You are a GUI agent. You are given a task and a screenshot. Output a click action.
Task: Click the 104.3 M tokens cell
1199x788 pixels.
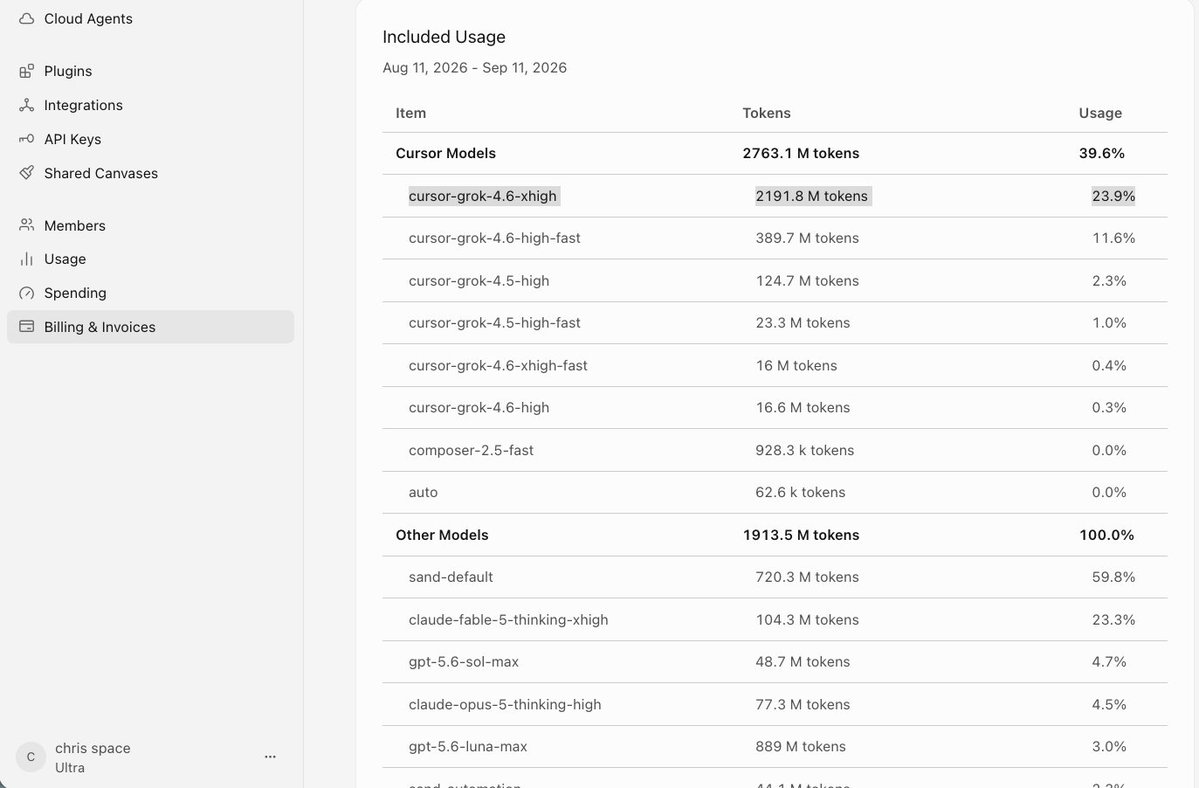pos(807,620)
